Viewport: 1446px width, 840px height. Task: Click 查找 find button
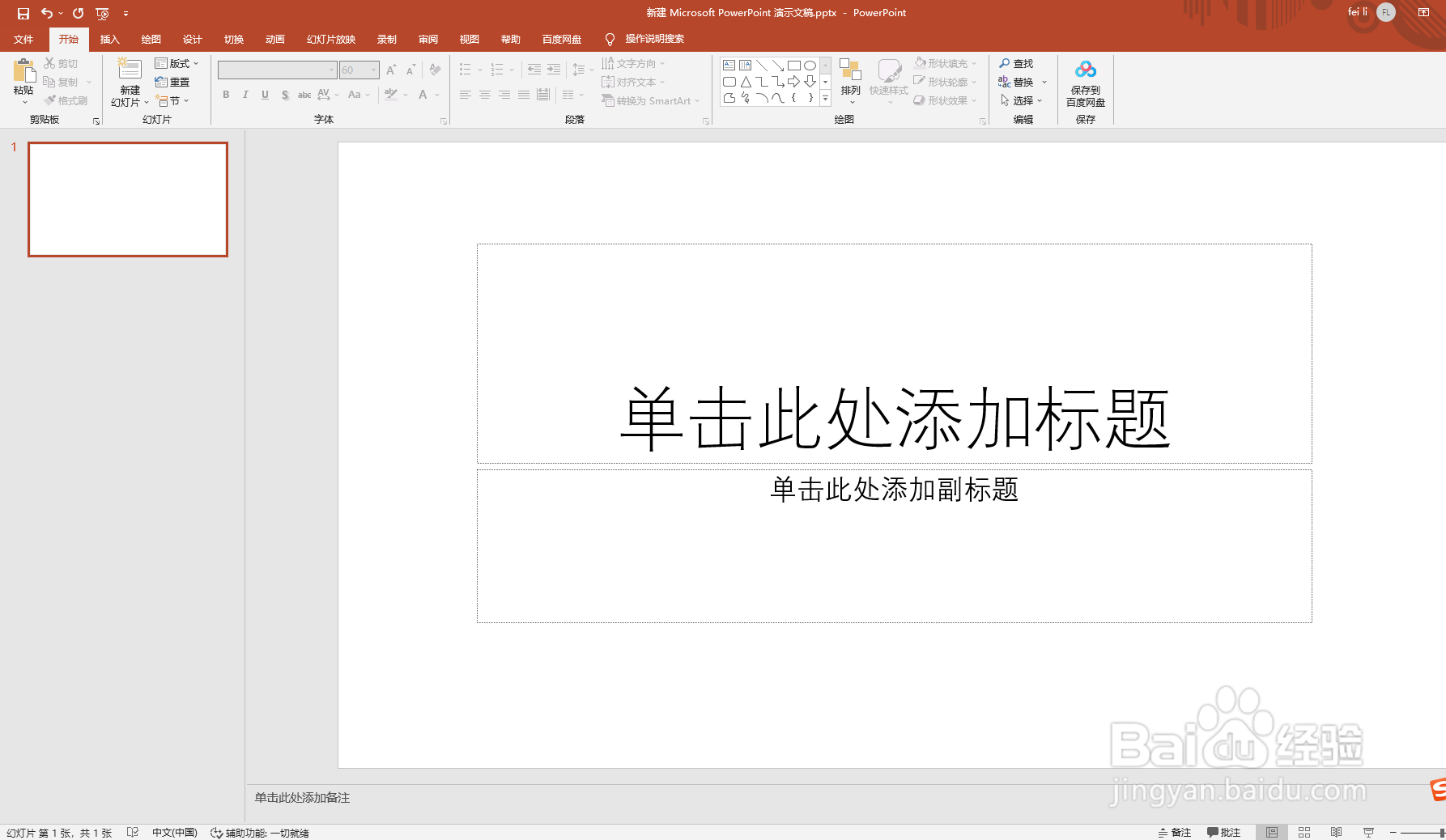1016,63
